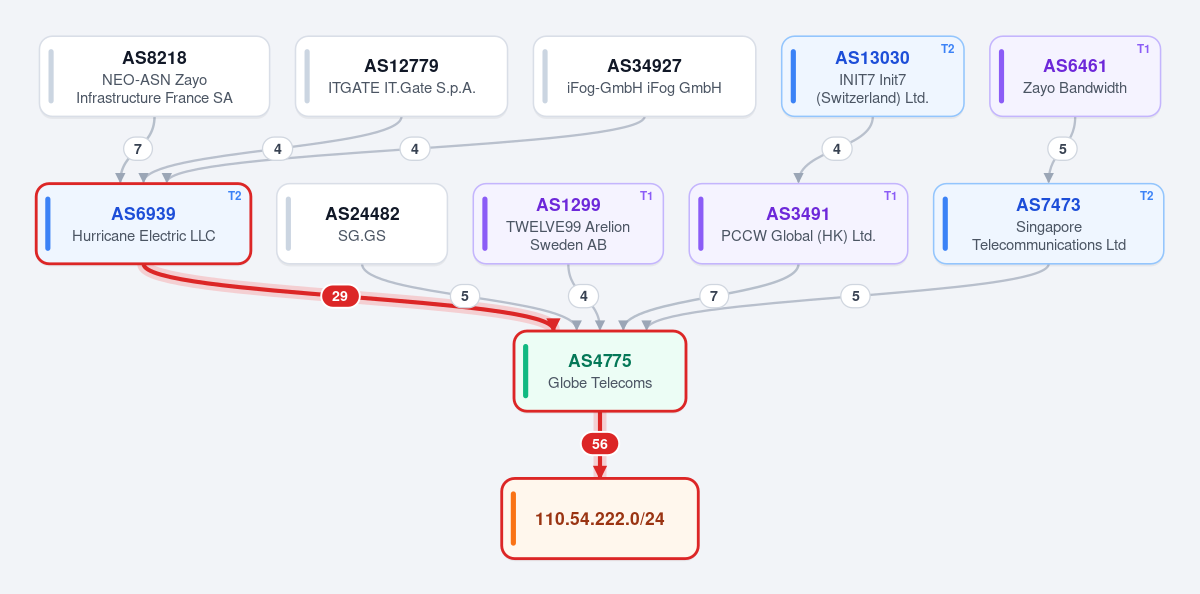This screenshot has height=594, width=1200.
Task: Select the AS6939 Hurricane Electric node
Action: [143, 224]
